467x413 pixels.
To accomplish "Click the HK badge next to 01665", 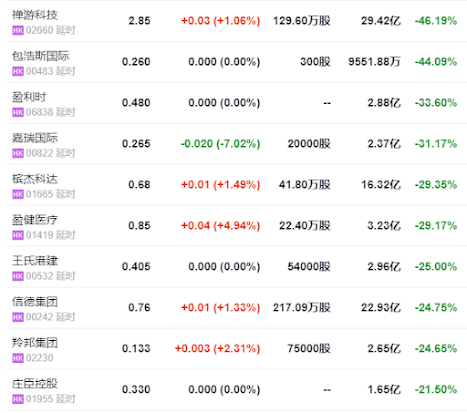I will point(18,194).
